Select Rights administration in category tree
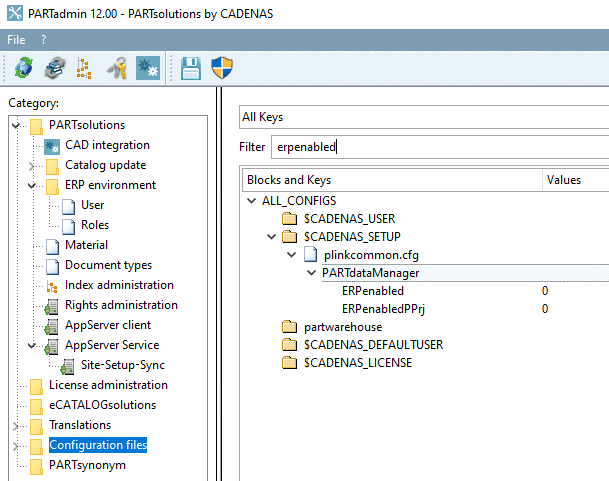This screenshot has height=481, width=609. click(x=121, y=305)
